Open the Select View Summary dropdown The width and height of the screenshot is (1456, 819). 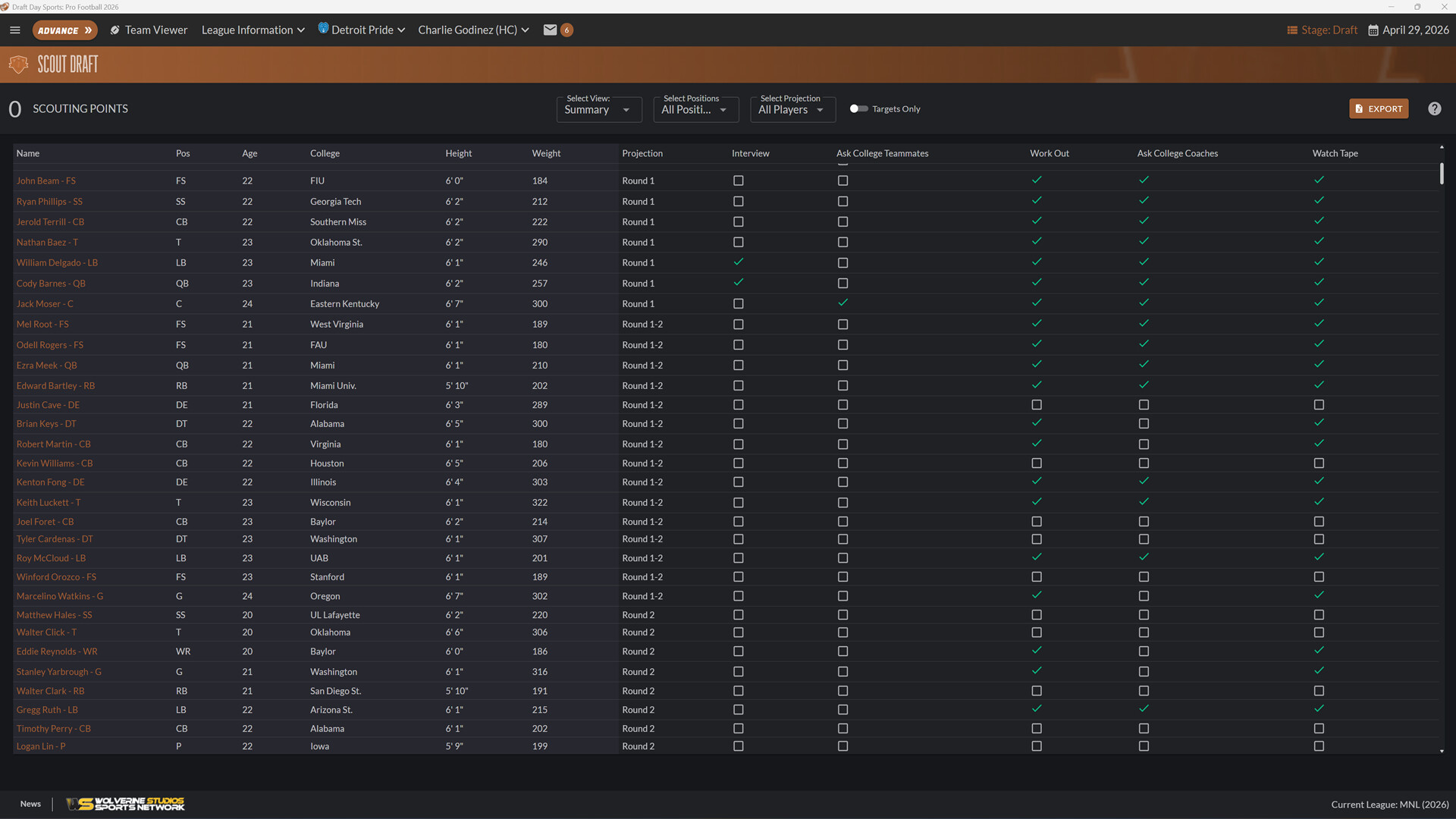click(598, 109)
